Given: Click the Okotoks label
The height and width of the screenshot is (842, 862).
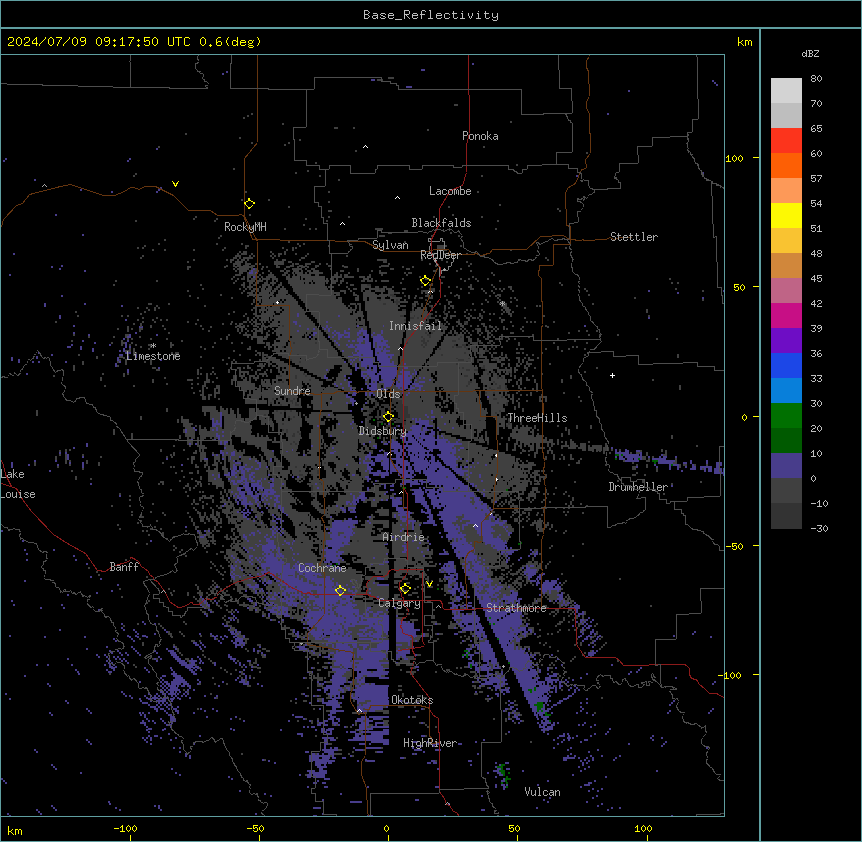Looking at the screenshot, I should click(412, 700).
